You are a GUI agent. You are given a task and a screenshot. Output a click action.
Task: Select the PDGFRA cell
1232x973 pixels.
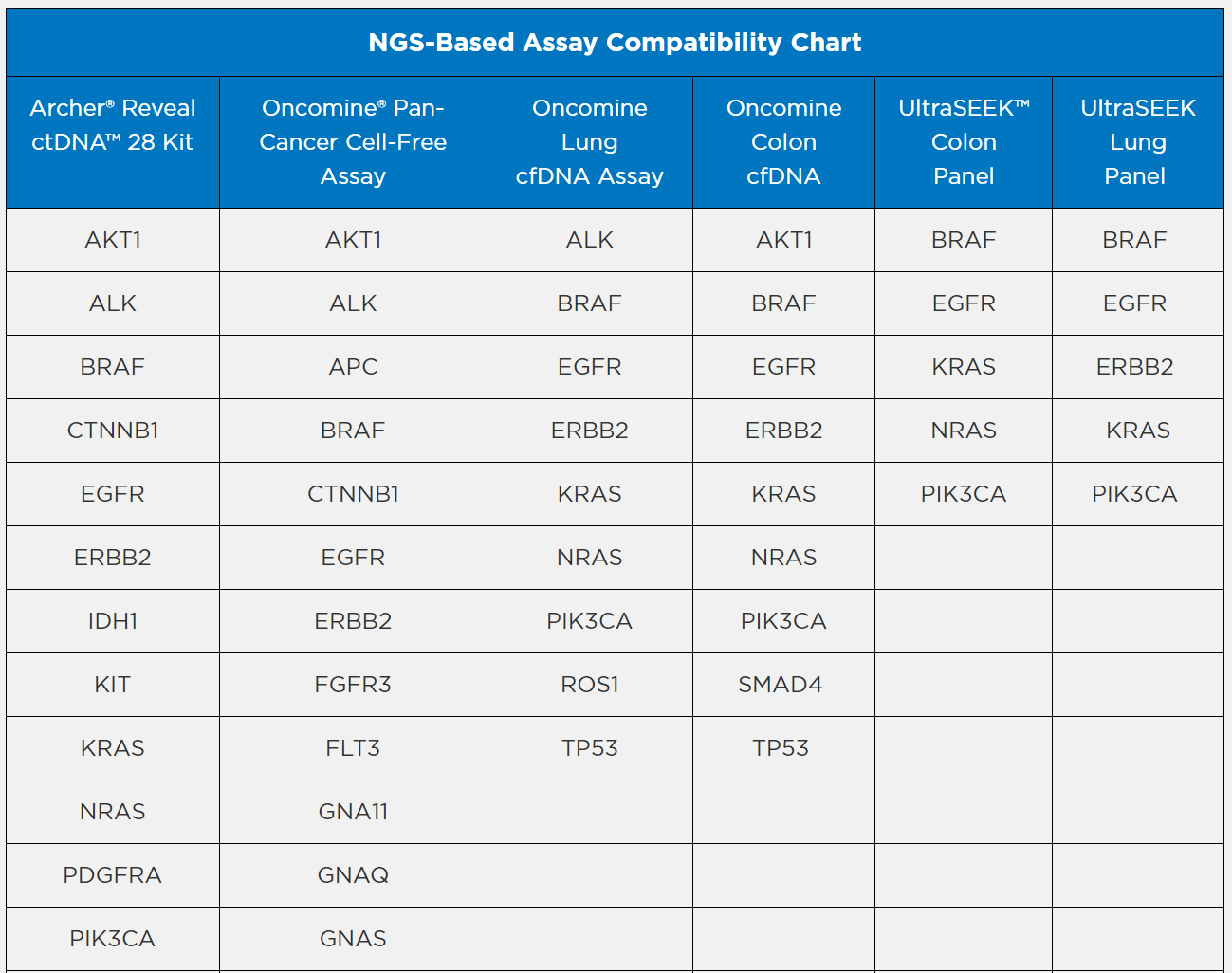pos(113,875)
